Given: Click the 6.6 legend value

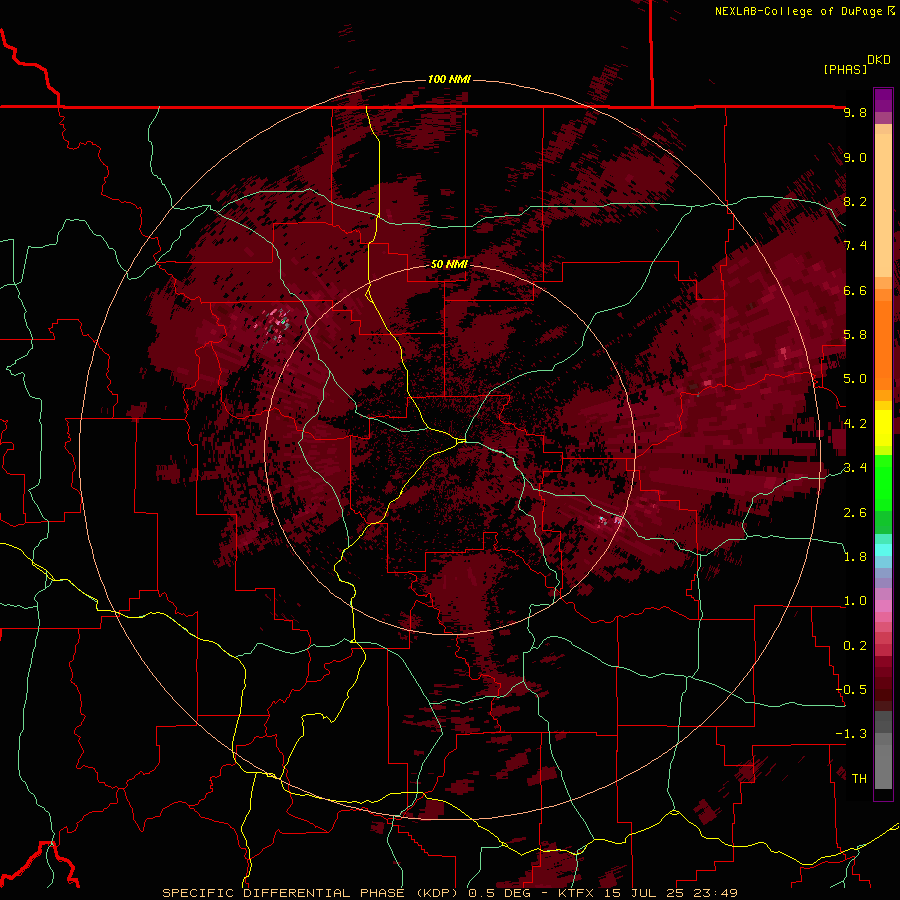Looking at the screenshot, I should click(x=855, y=291).
